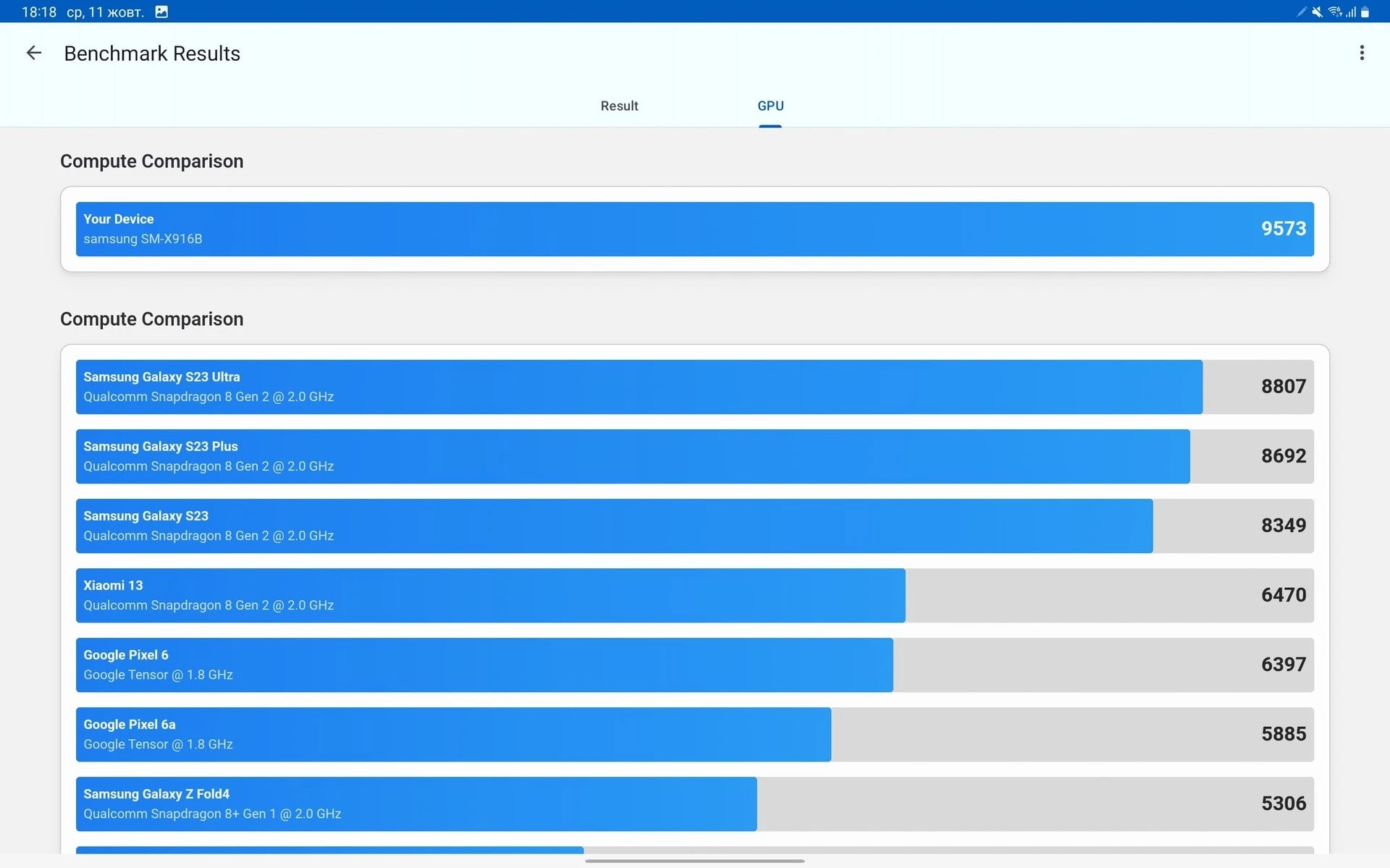The width and height of the screenshot is (1390, 868).
Task: Tap the 8692 score value
Action: [1283, 456]
